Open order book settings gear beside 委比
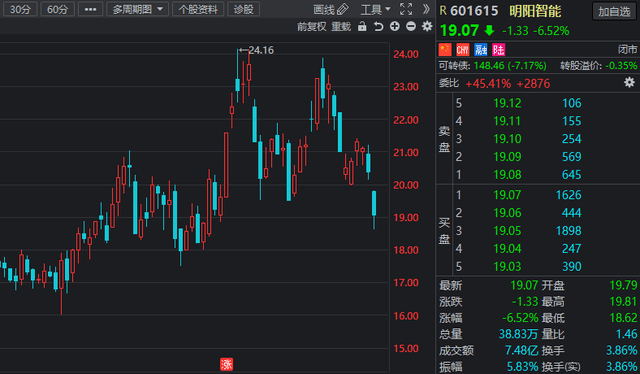Image resolution: width=640 pixels, height=374 pixels. click(x=629, y=82)
